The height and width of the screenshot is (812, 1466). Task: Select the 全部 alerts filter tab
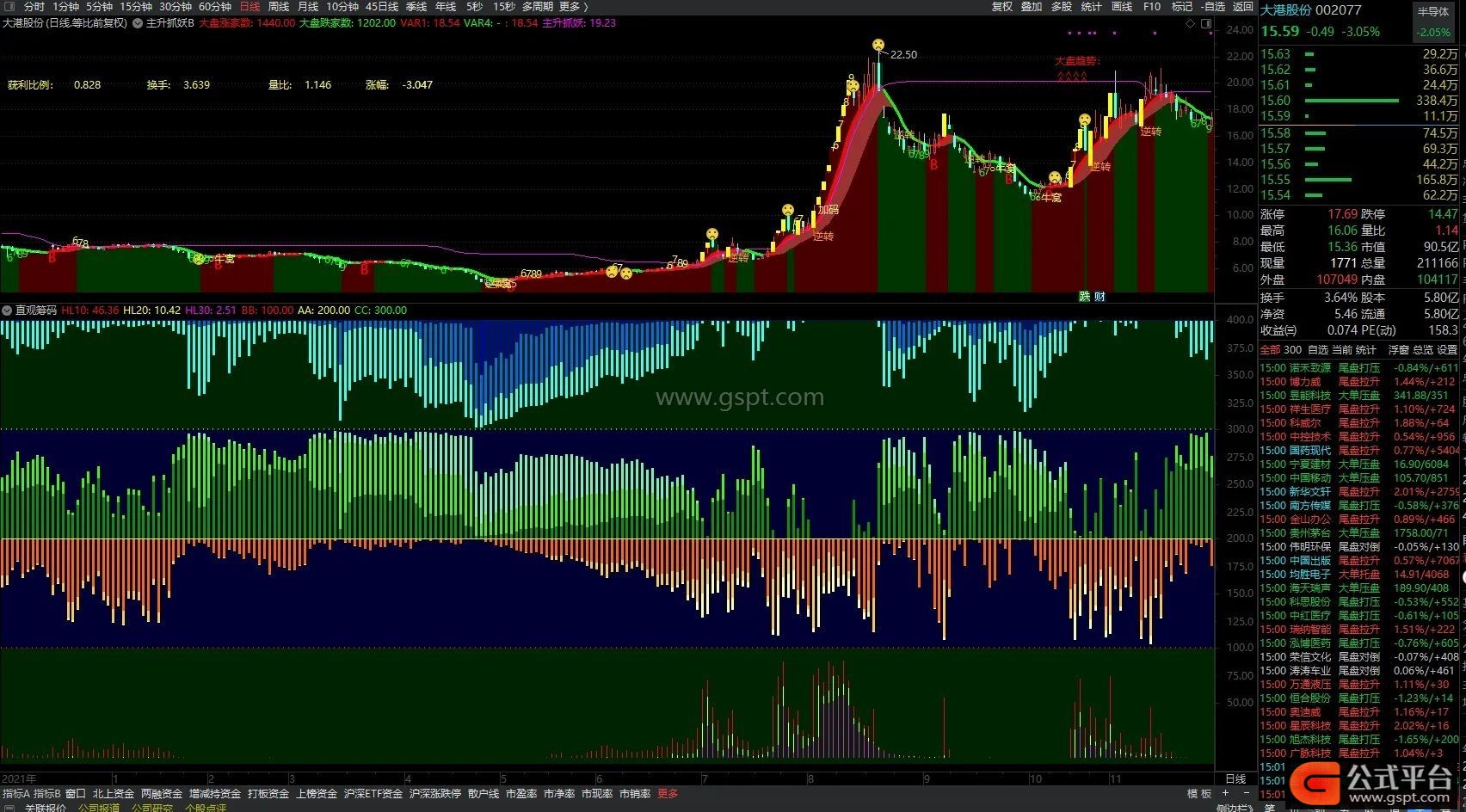point(1270,350)
